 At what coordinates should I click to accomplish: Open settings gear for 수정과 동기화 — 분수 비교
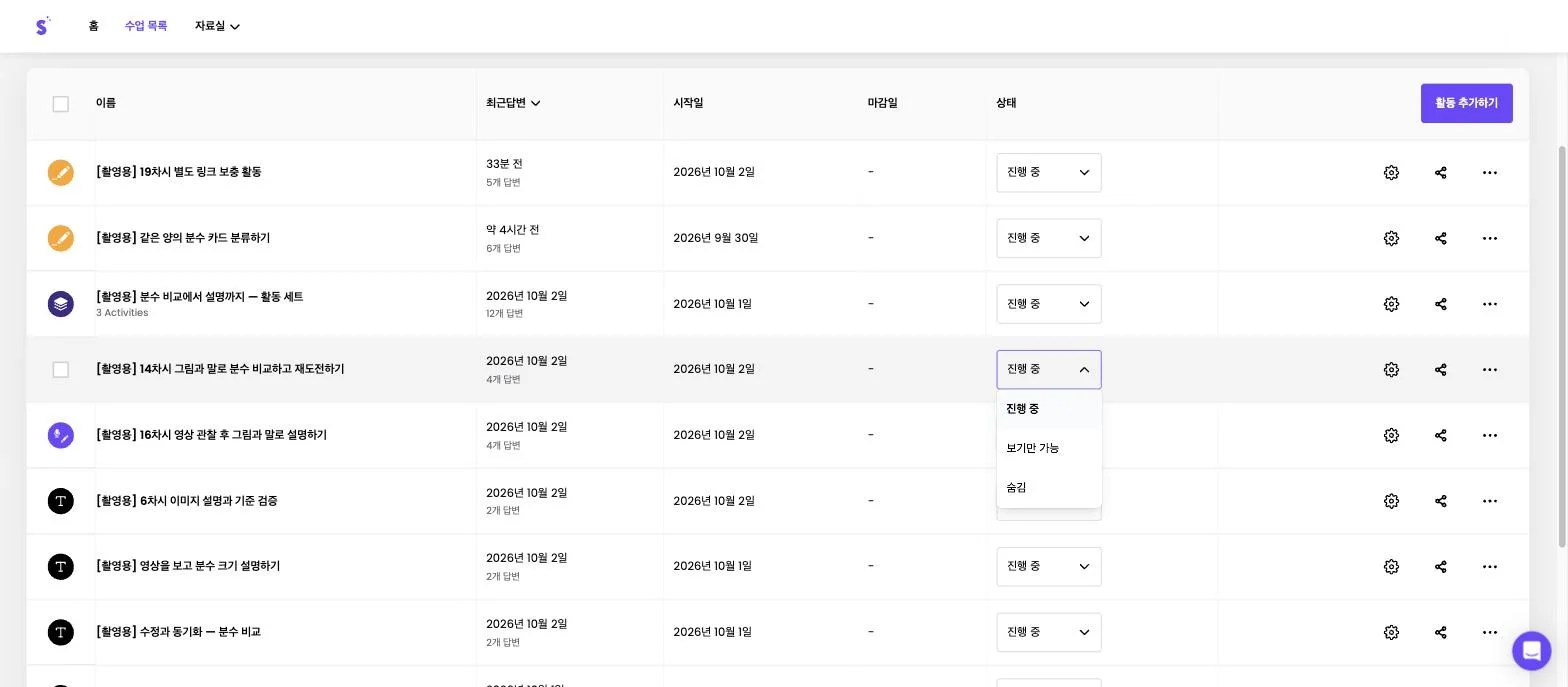click(x=1391, y=632)
